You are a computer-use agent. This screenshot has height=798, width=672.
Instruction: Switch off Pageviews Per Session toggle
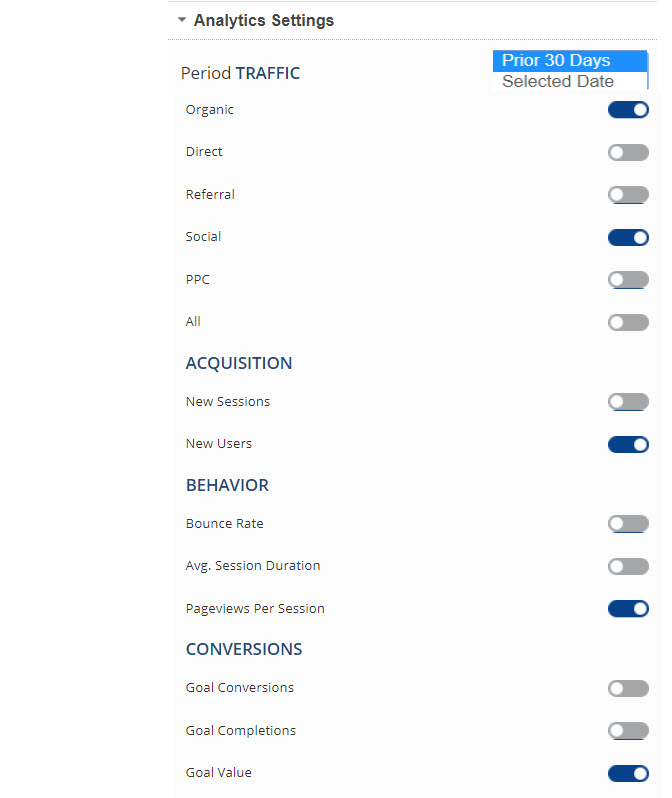[628, 609]
